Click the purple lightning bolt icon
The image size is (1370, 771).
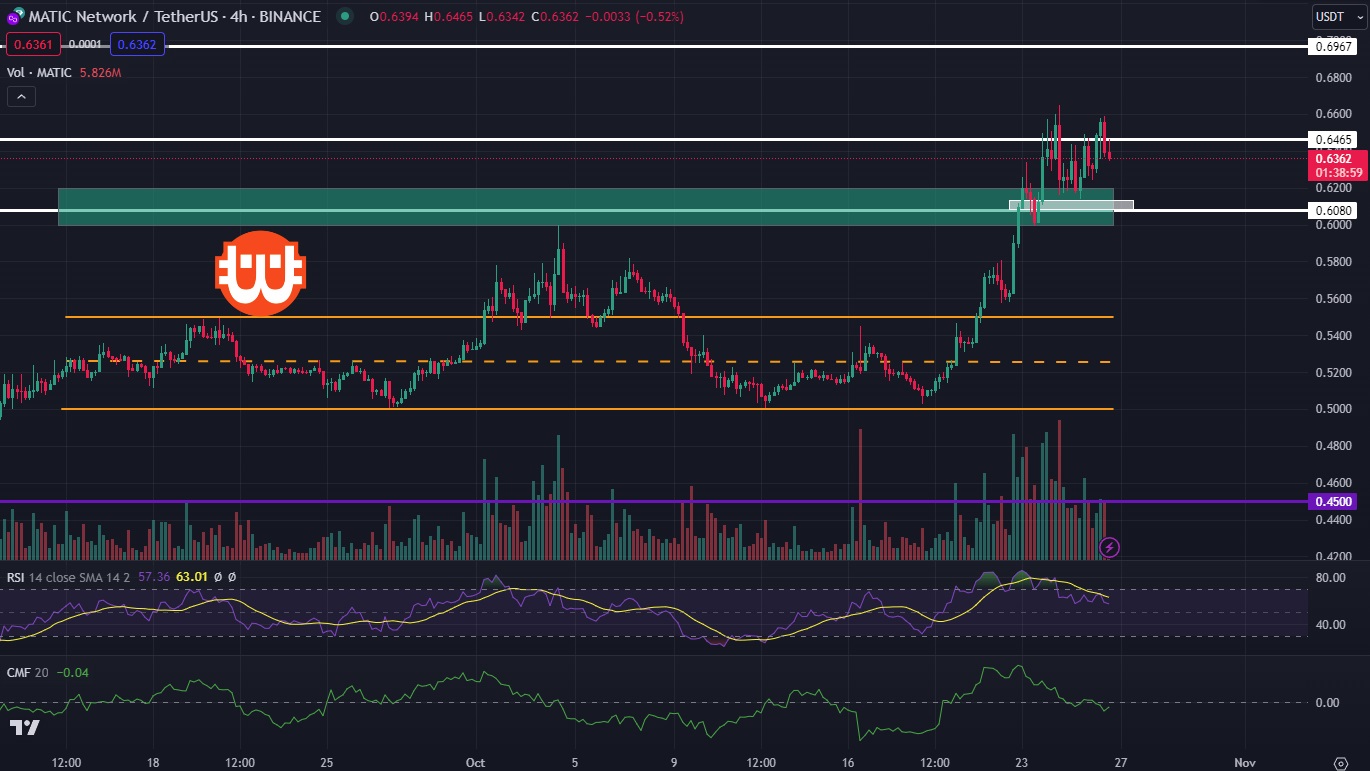[1108, 547]
